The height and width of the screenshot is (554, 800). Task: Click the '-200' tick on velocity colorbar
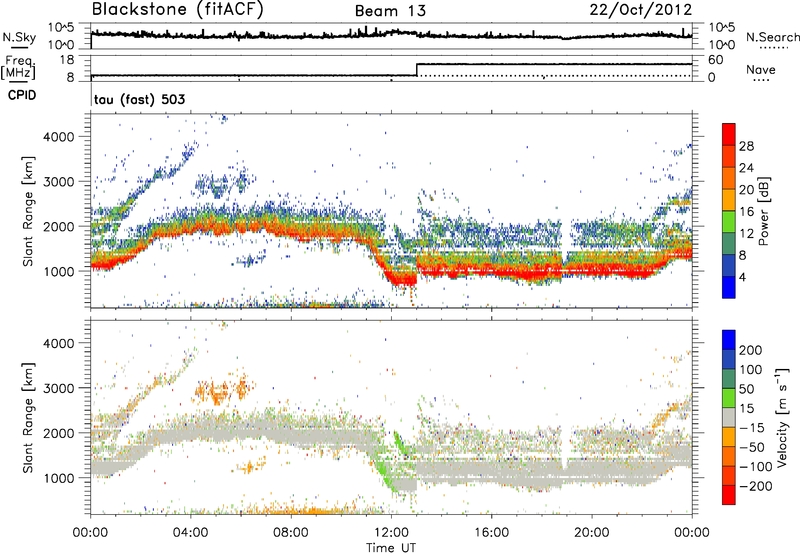[756, 486]
